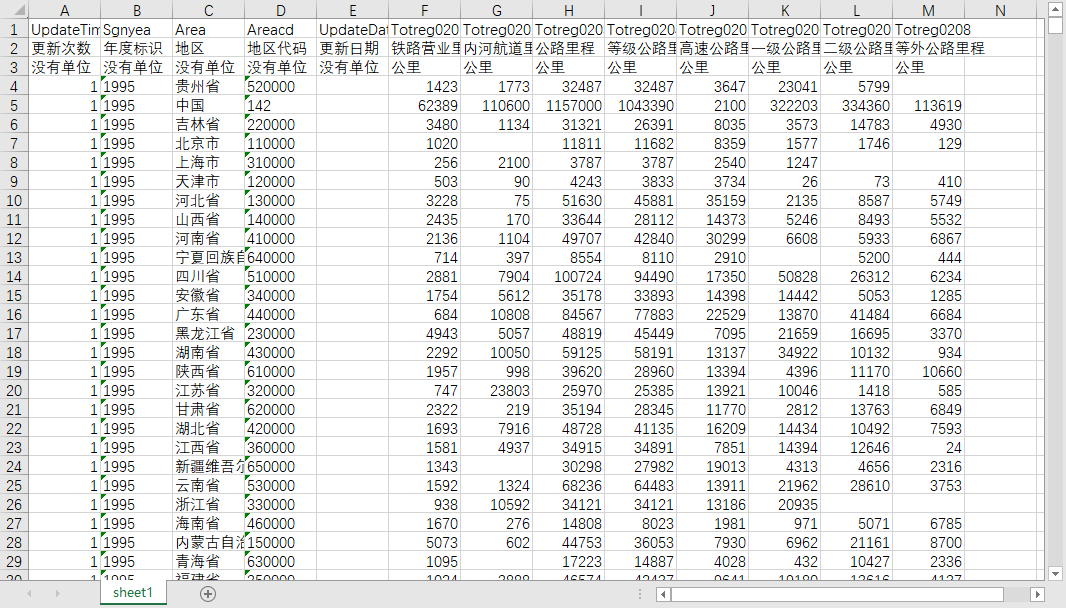
Task: Select cell with value 322203
Action: (x=785, y=105)
